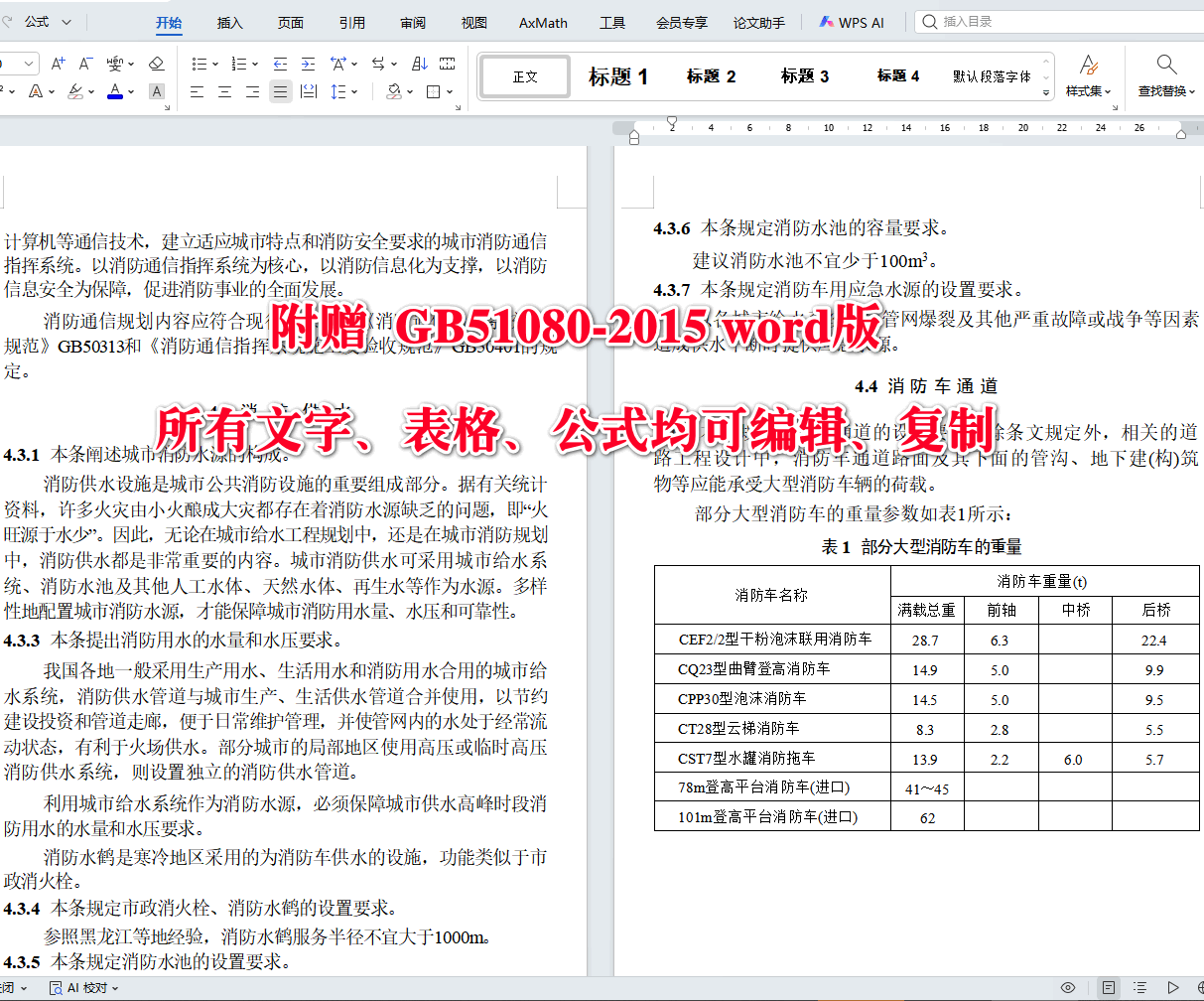1204x1001 pixels.
Task: Expand the numbered list dropdown arrow
Action: [x=256, y=64]
